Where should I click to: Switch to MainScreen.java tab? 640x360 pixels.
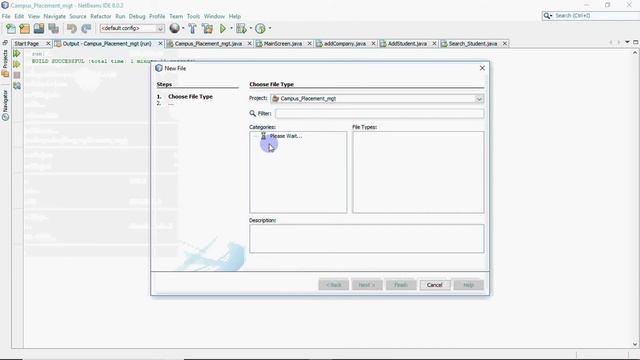pos(282,43)
